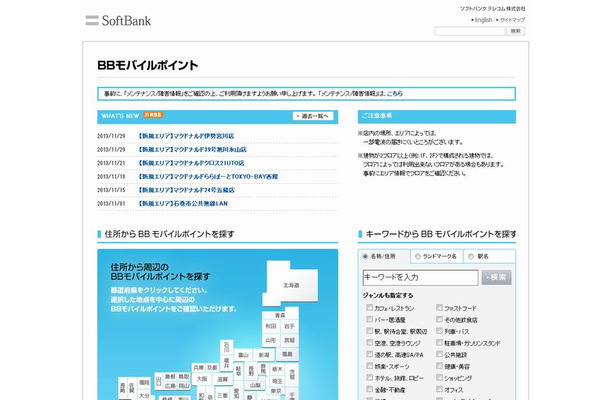The width and height of the screenshot is (610, 400).
Task: Click the header 検索 button
Action: point(516,31)
